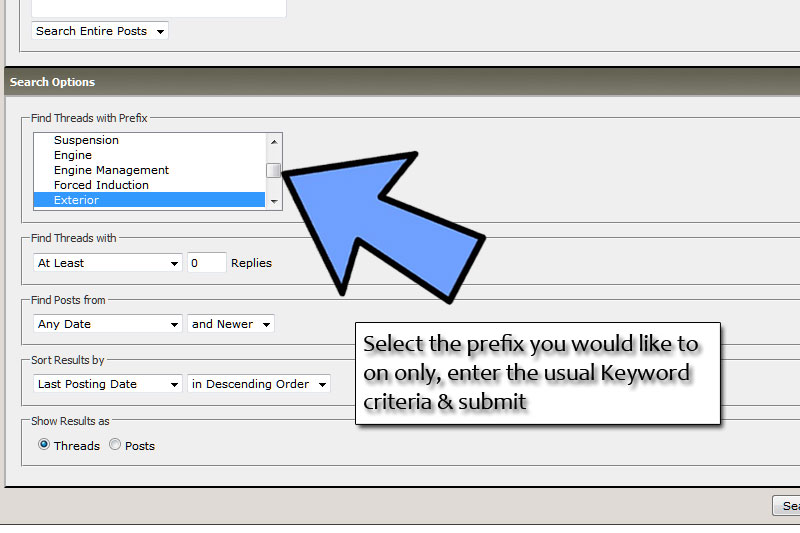Click the highlighted Exterior prefix

(x=76, y=200)
